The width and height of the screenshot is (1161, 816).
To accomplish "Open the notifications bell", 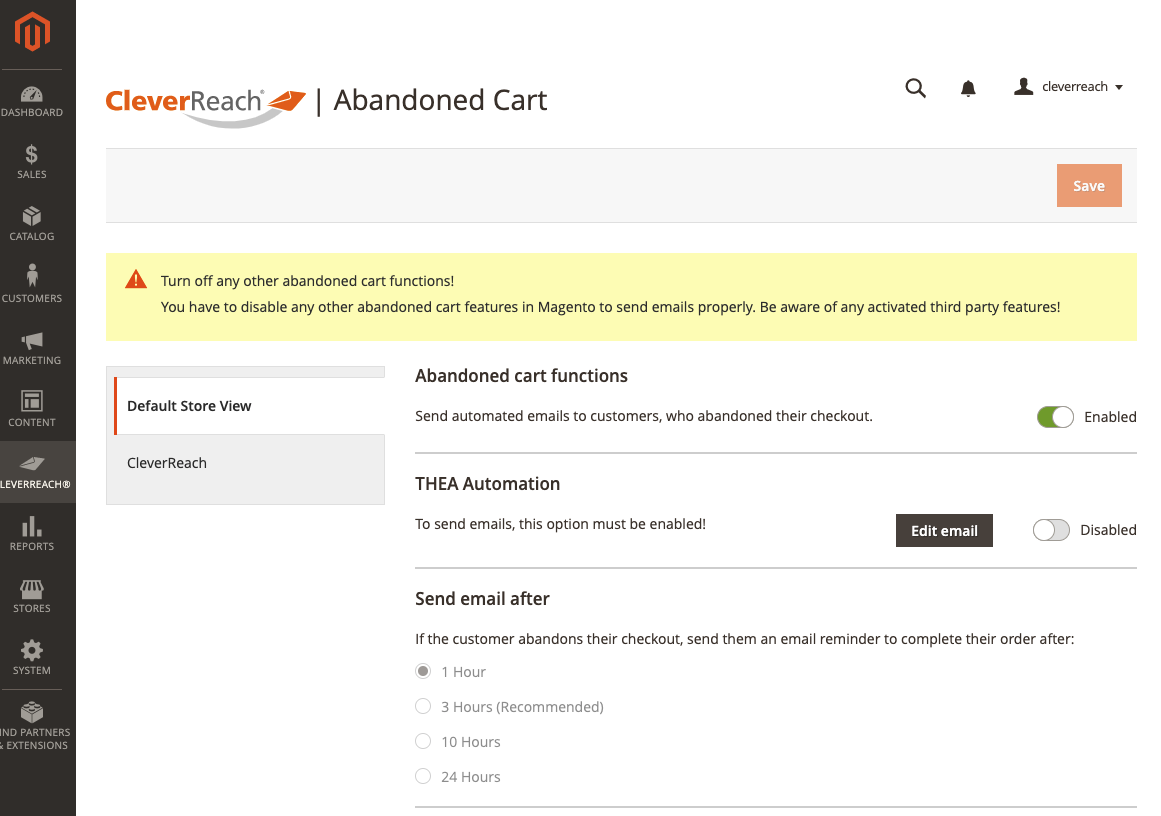I will [968, 89].
